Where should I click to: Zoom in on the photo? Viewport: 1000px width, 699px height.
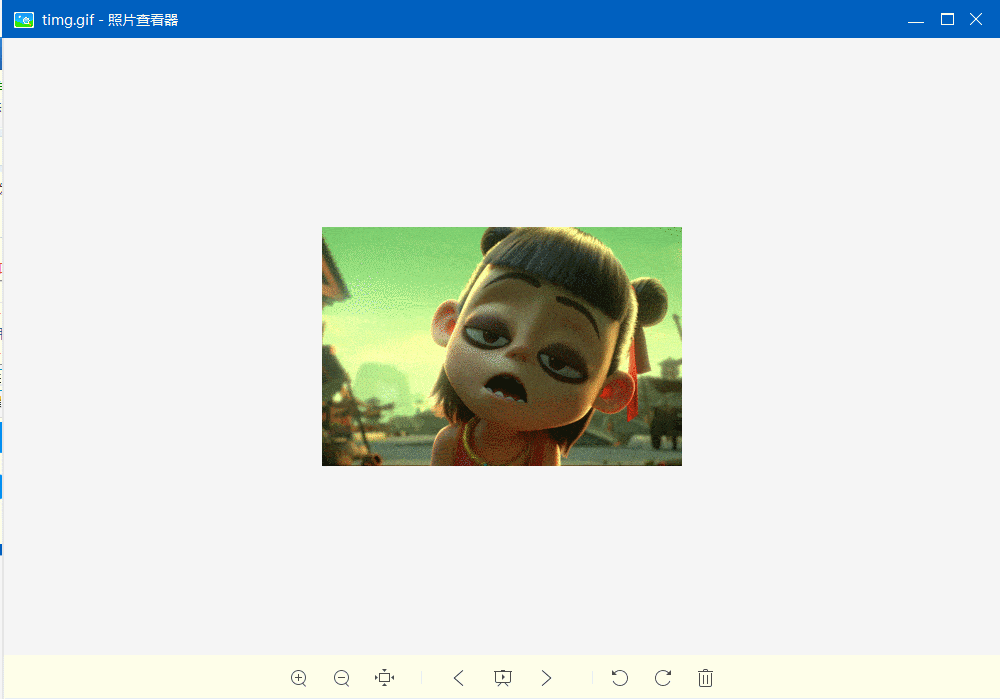click(298, 678)
